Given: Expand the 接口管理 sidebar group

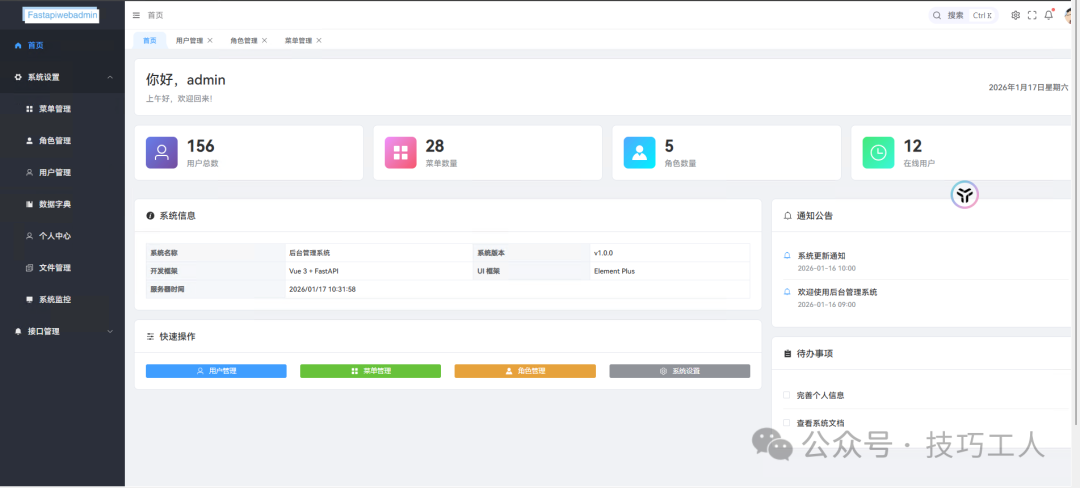Looking at the screenshot, I should coord(62,331).
